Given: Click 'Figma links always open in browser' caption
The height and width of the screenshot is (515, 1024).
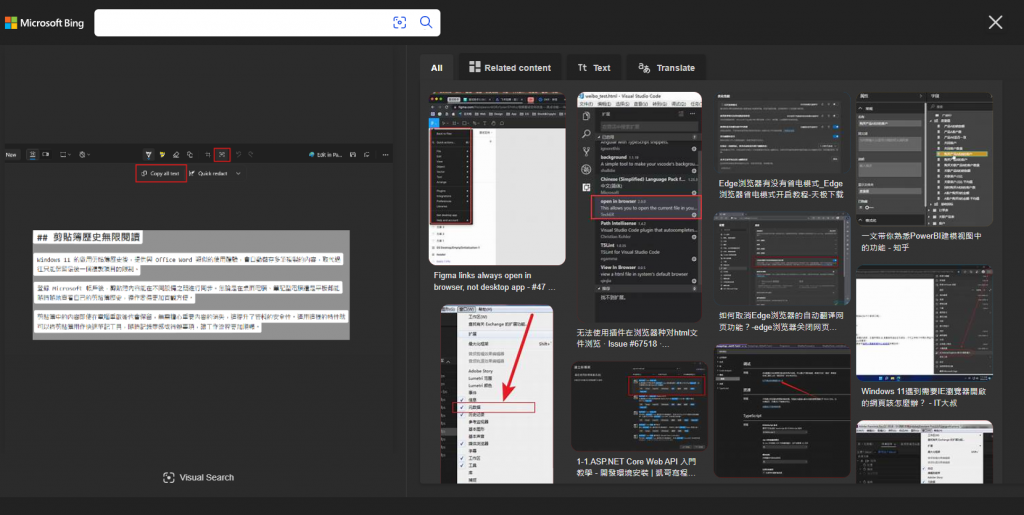Looking at the screenshot, I should 494,281.
